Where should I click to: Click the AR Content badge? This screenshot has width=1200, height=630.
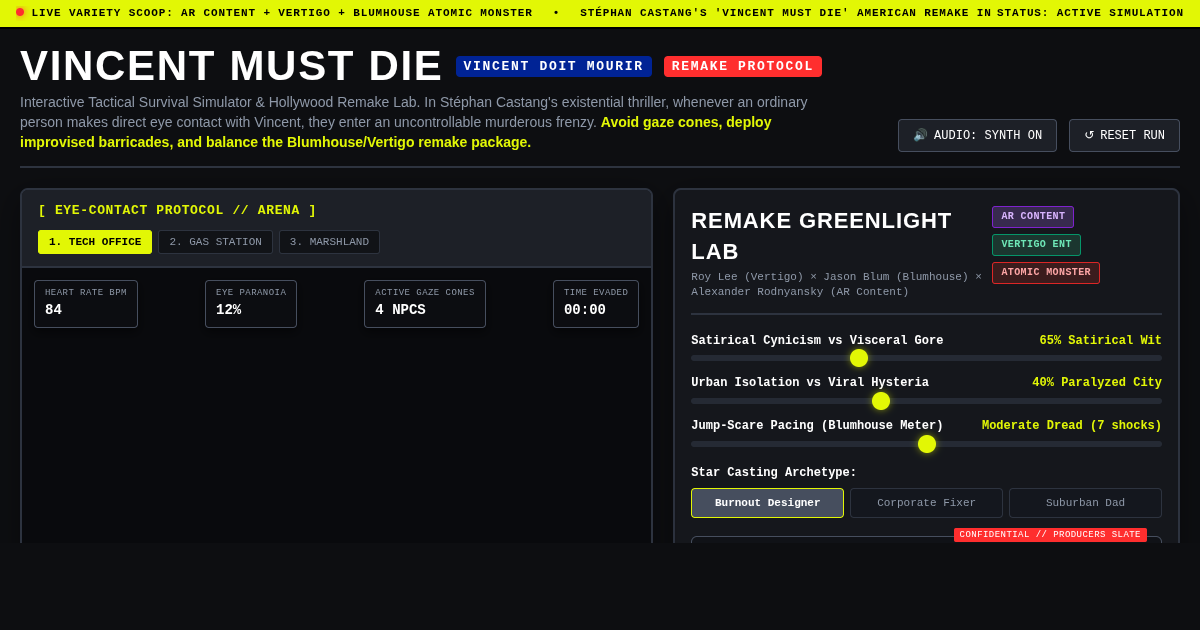coord(1033,217)
